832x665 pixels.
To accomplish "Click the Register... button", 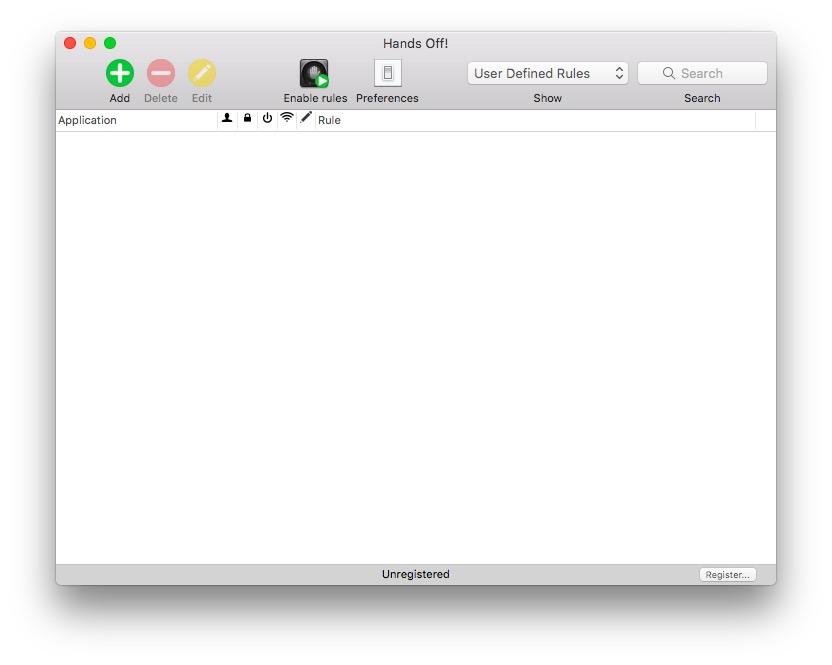I will tap(727, 575).
